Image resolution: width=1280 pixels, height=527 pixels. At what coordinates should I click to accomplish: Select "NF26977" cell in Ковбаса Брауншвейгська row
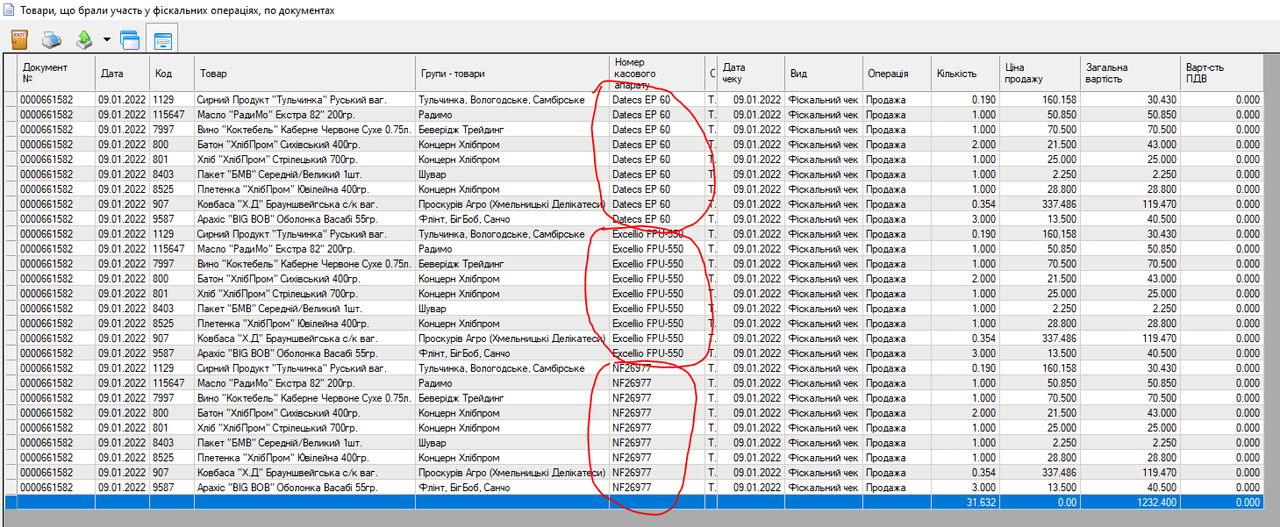point(657,472)
